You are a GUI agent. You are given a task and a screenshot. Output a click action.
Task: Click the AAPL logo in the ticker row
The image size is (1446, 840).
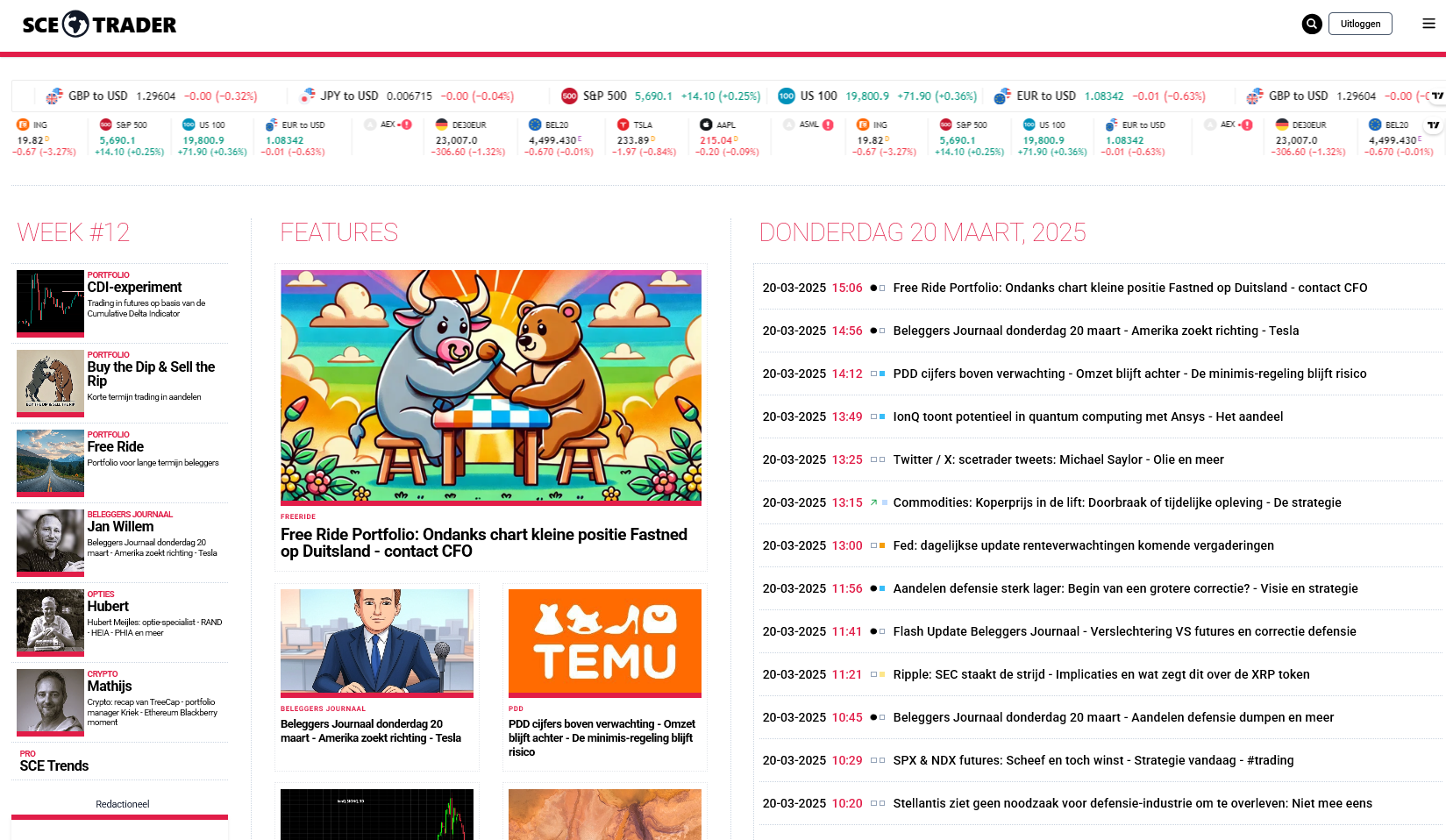click(706, 125)
